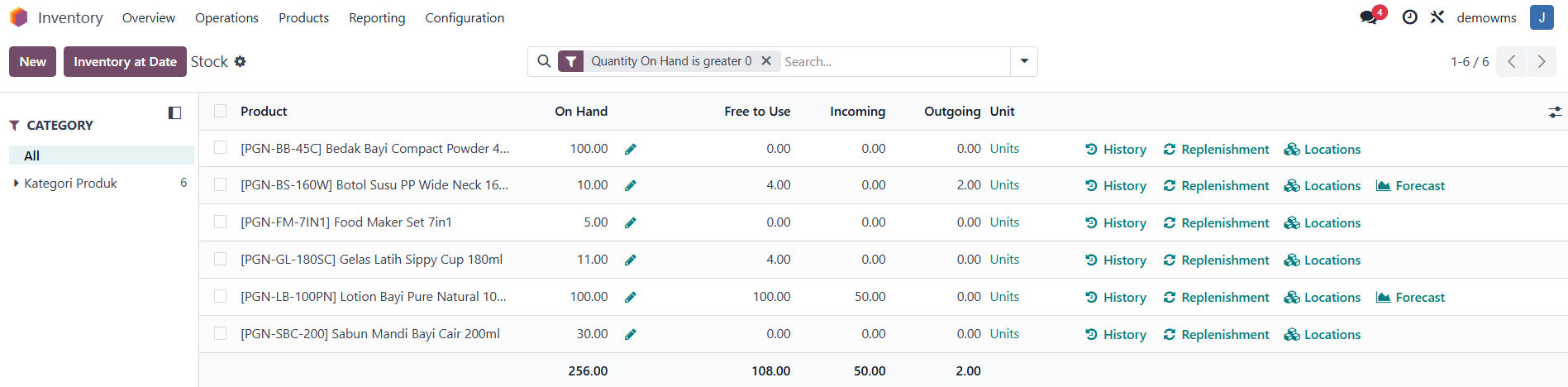Expand the Kategori Produk category
This screenshot has width=1568, height=387.
click(17, 184)
